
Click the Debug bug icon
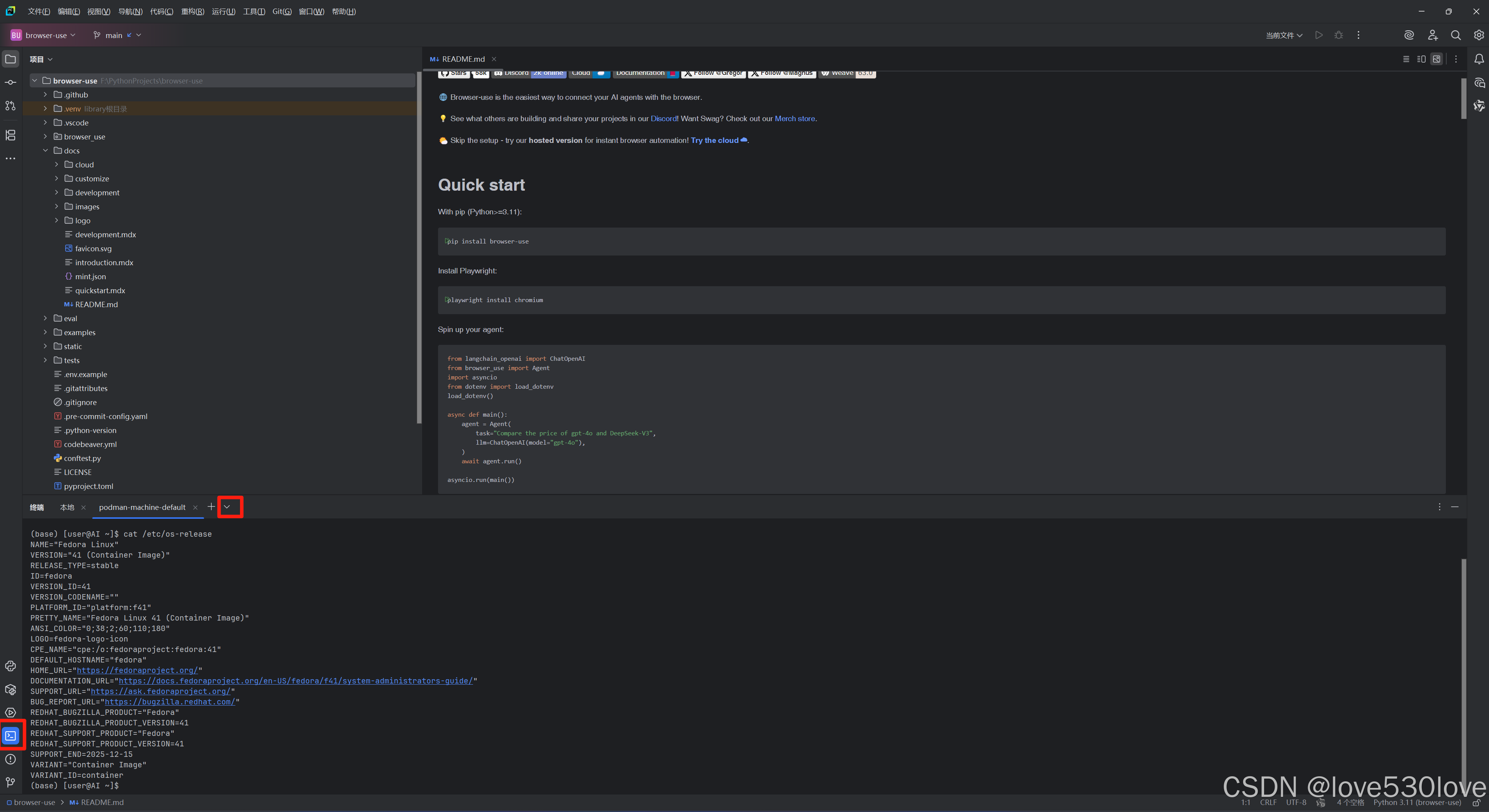(x=1339, y=35)
